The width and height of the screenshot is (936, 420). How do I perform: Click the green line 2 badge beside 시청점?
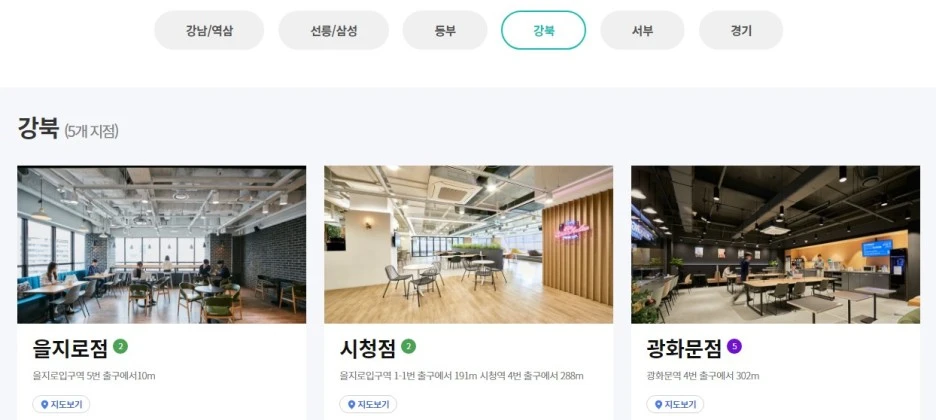[409, 347]
